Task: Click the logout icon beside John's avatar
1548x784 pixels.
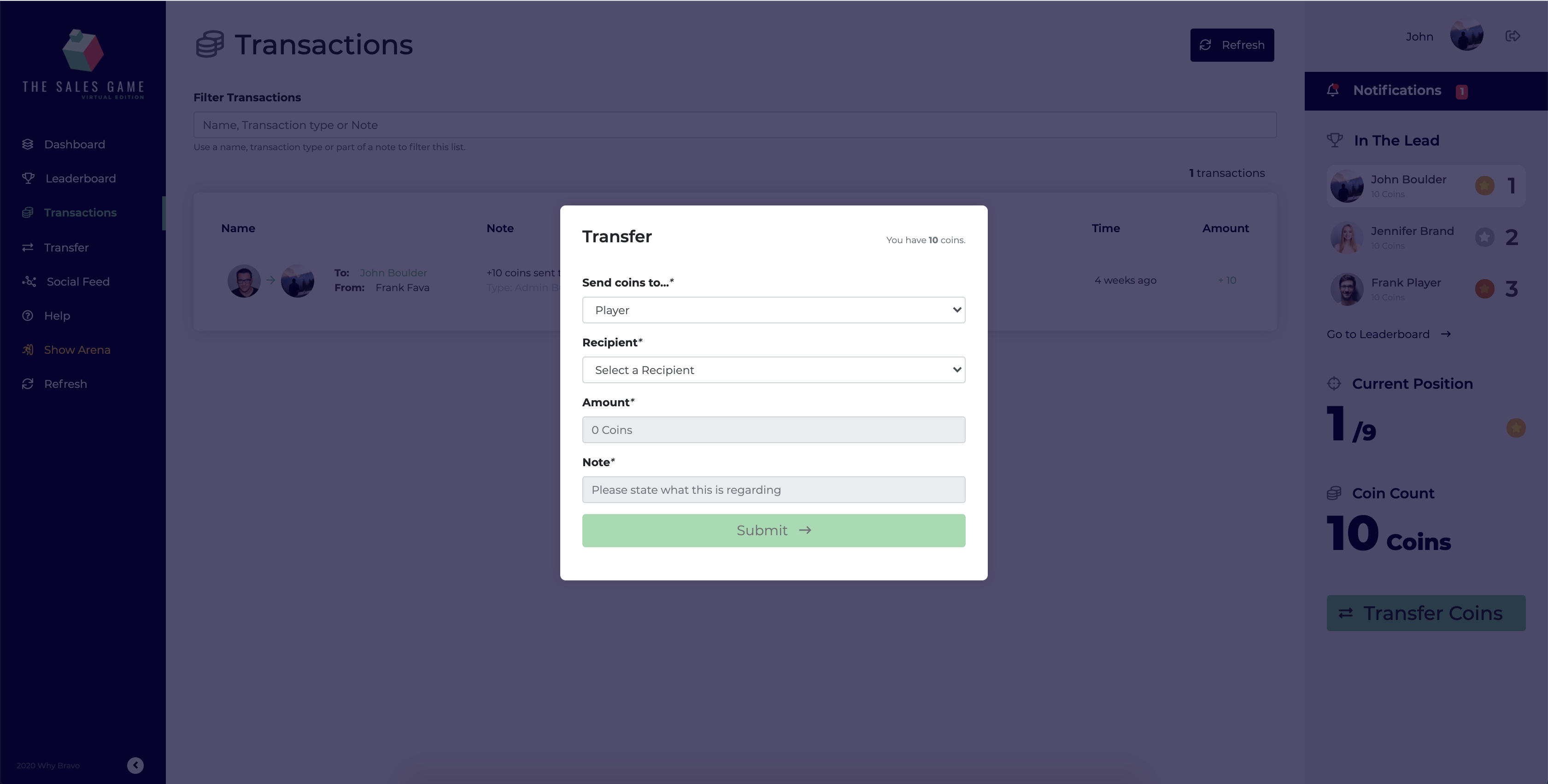Action: [1513, 36]
